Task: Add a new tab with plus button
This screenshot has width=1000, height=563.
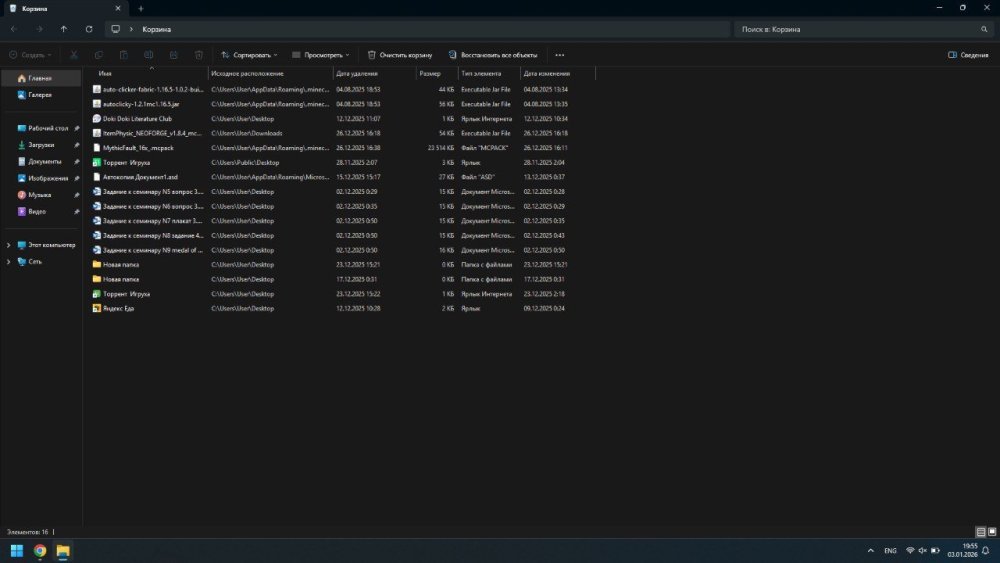Action: click(141, 9)
